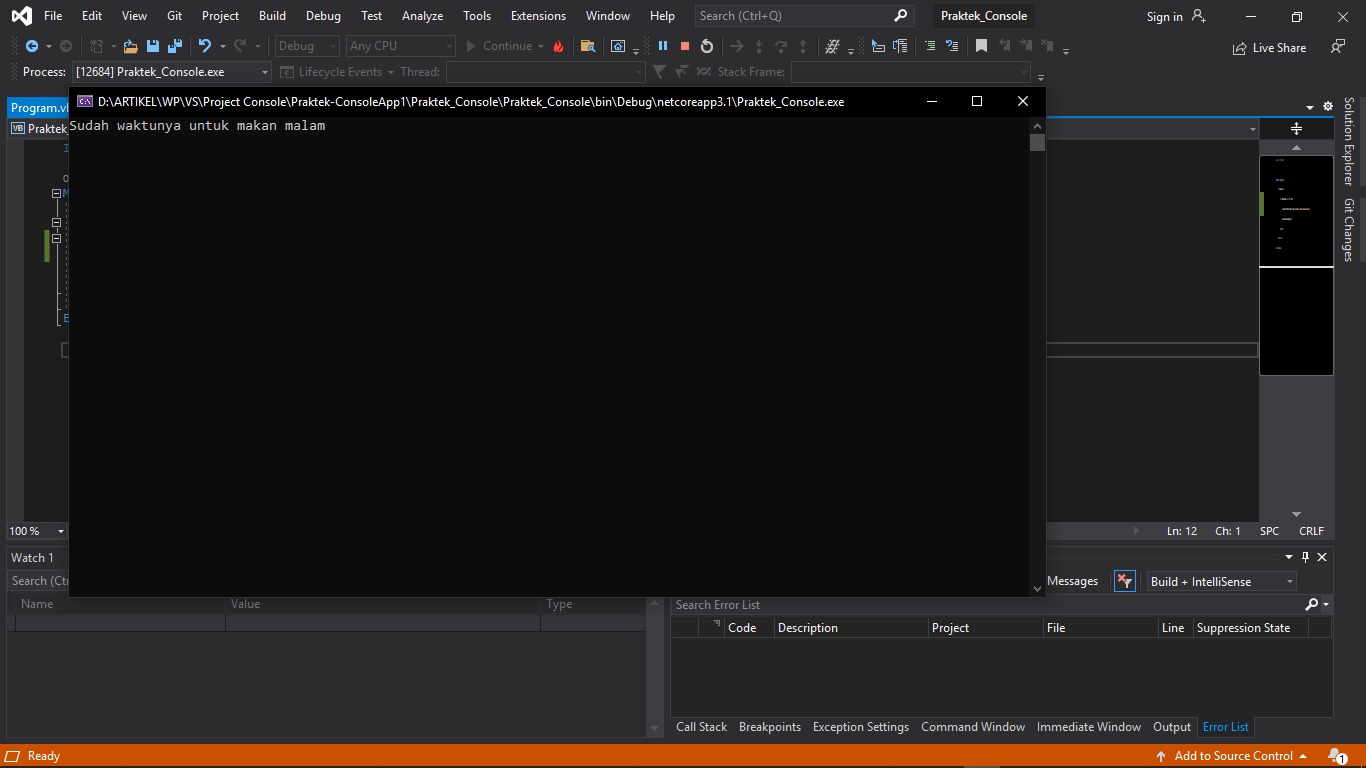
Task: Click the Search Error List field
Action: click(x=987, y=605)
